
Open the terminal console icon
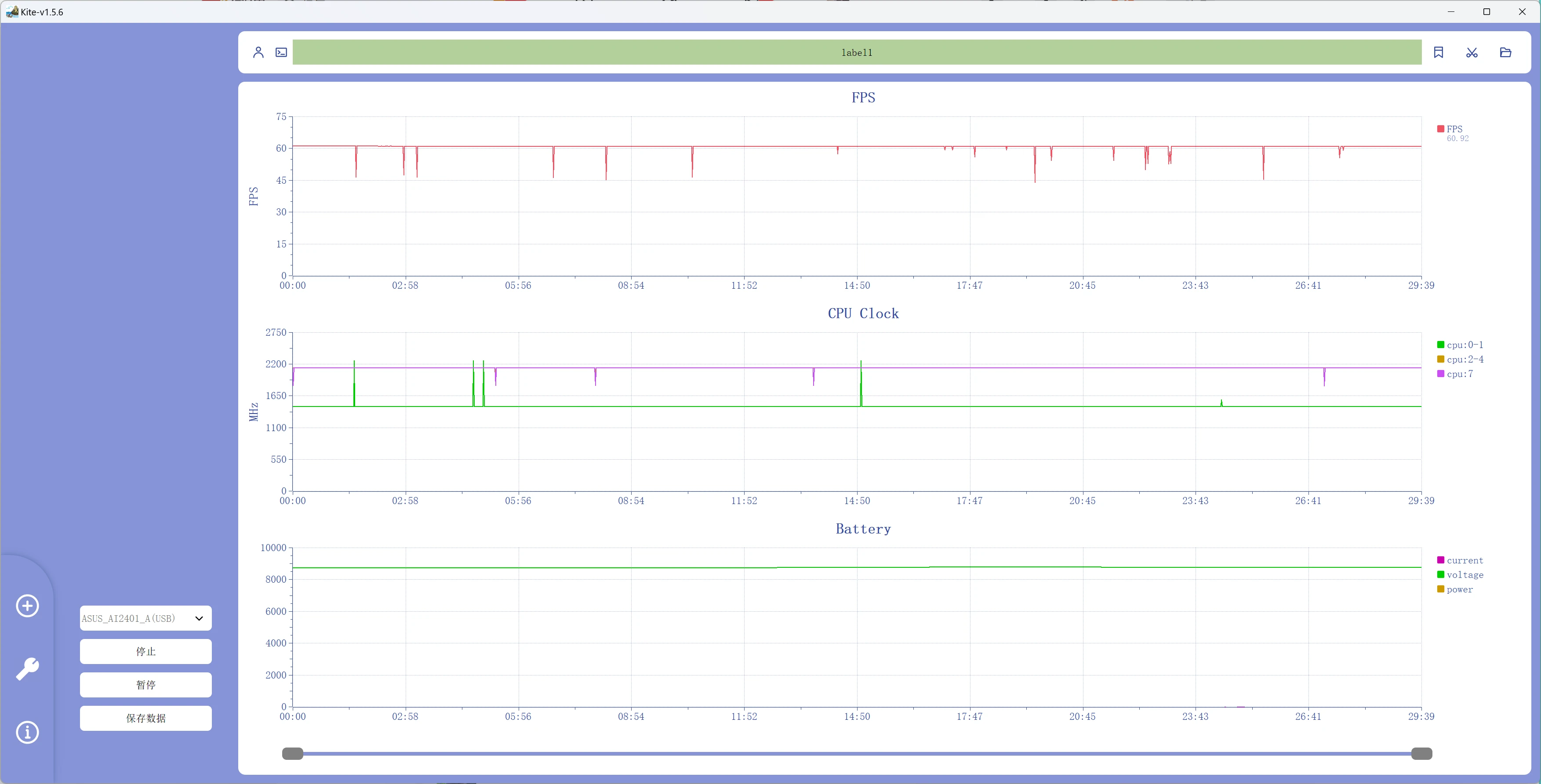click(x=281, y=53)
